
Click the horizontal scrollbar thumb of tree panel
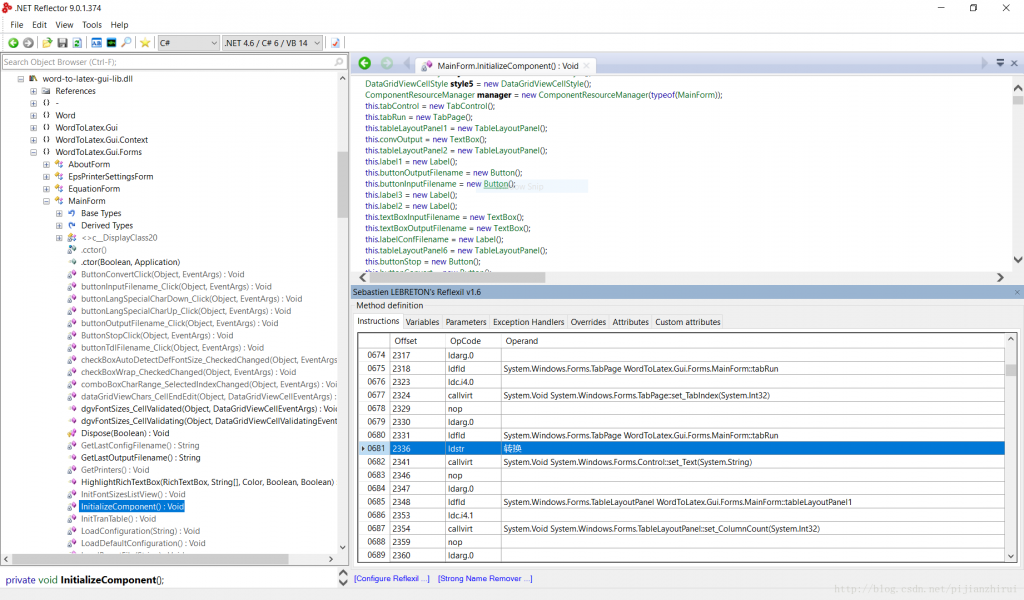point(150,560)
